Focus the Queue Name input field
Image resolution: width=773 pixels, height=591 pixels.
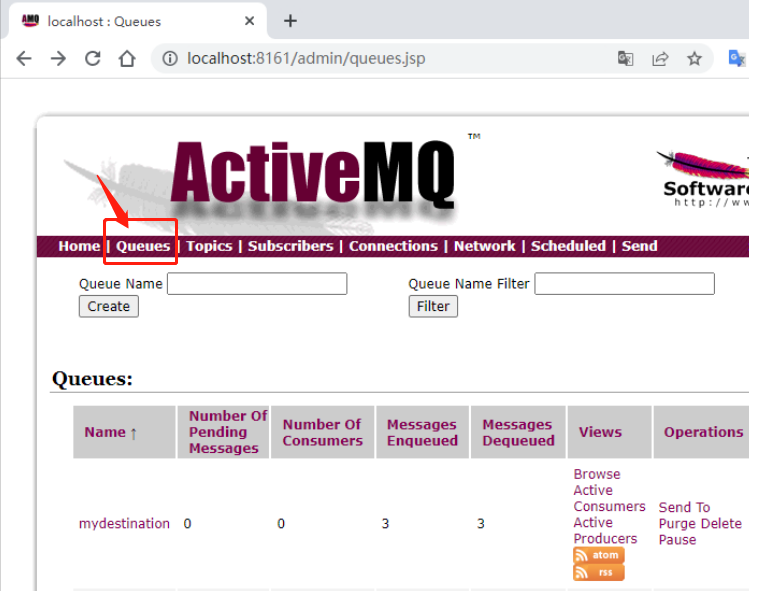point(257,284)
